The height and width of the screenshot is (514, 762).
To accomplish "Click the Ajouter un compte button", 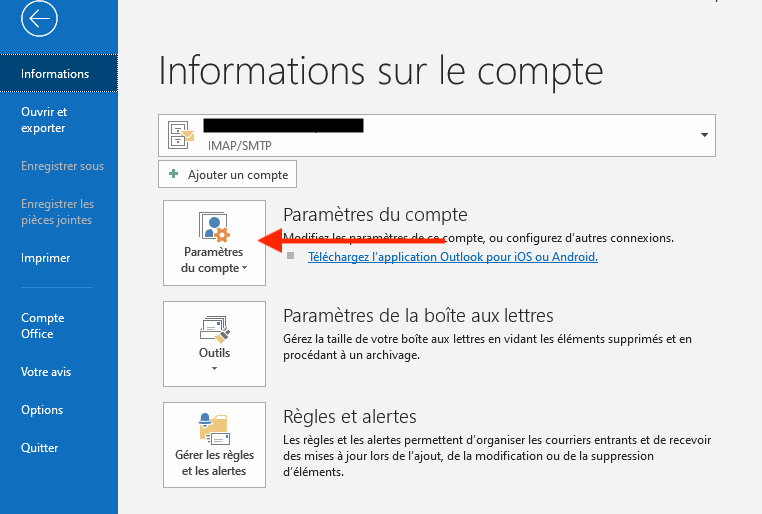I will point(227,174).
